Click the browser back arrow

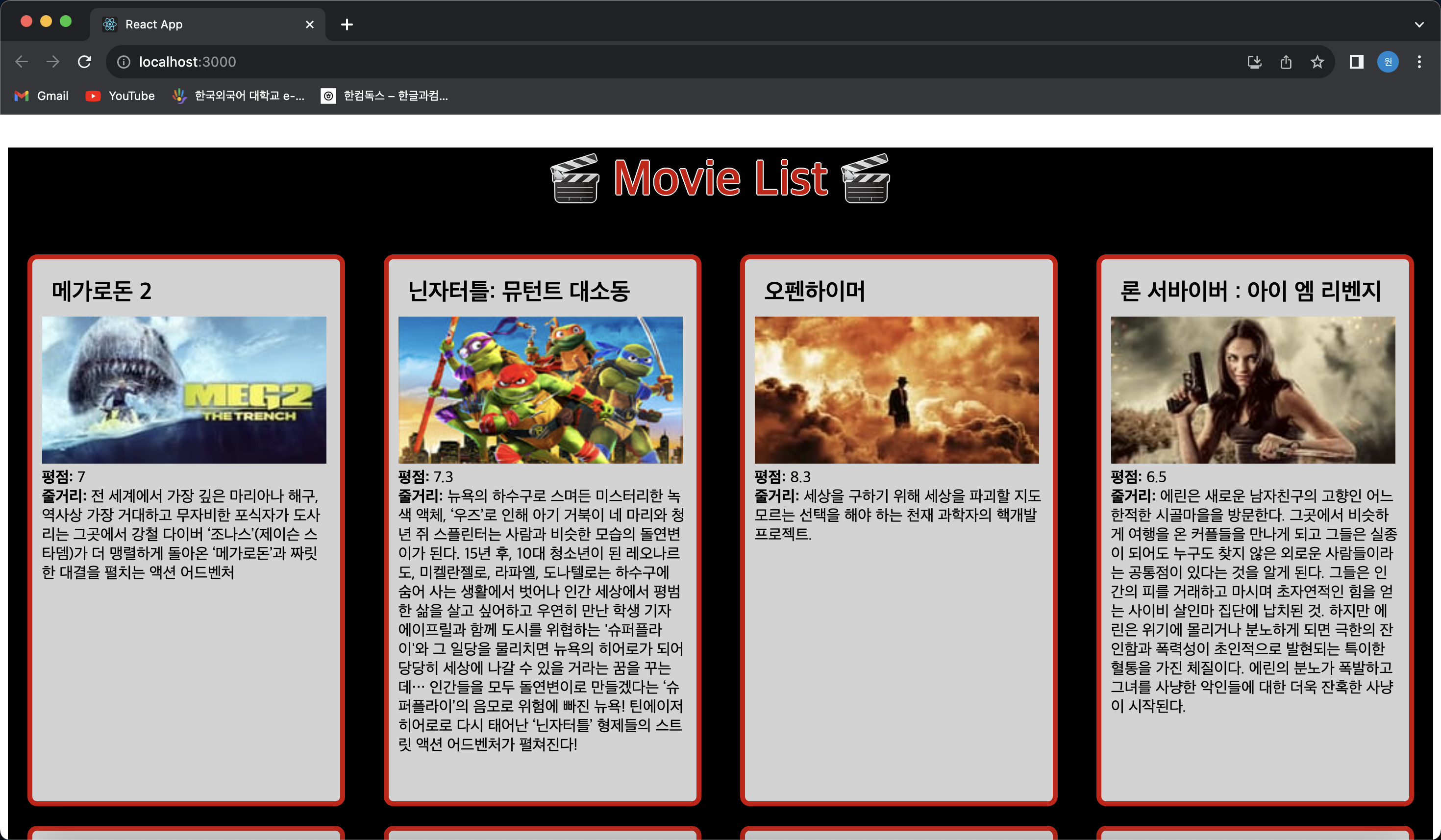(x=22, y=62)
